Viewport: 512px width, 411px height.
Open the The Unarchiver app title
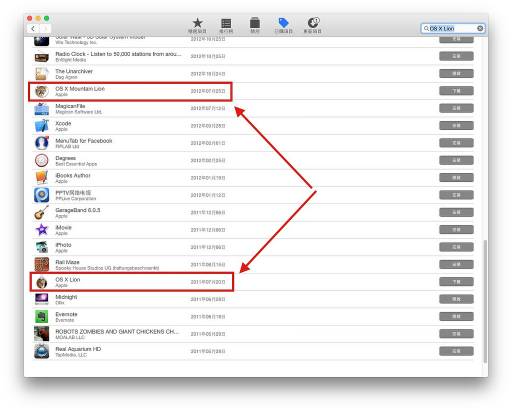coord(74,71)
